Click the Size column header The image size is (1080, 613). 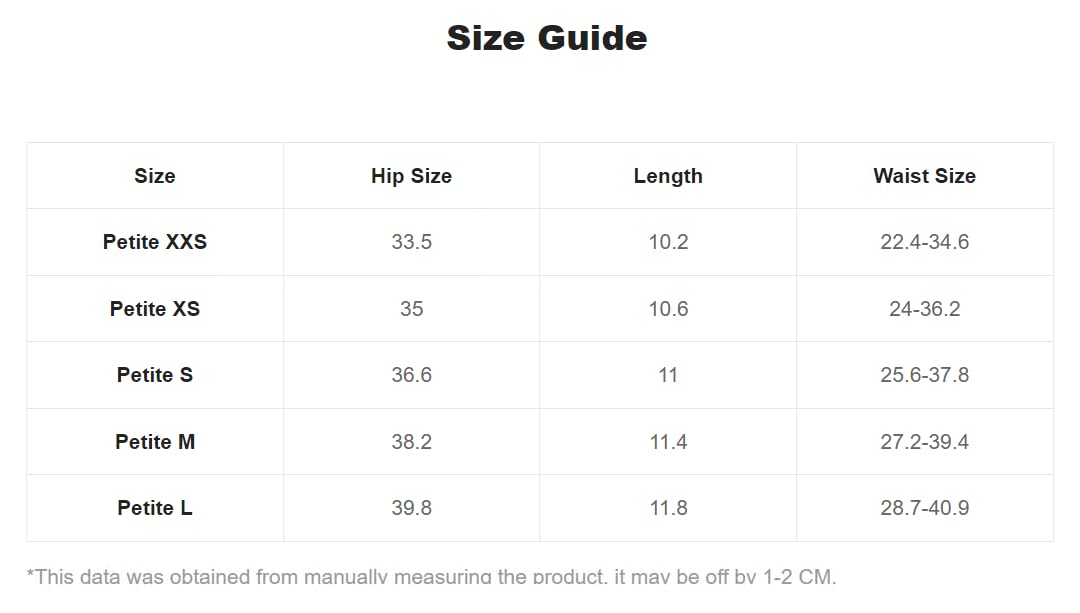[x=155, y=176]
